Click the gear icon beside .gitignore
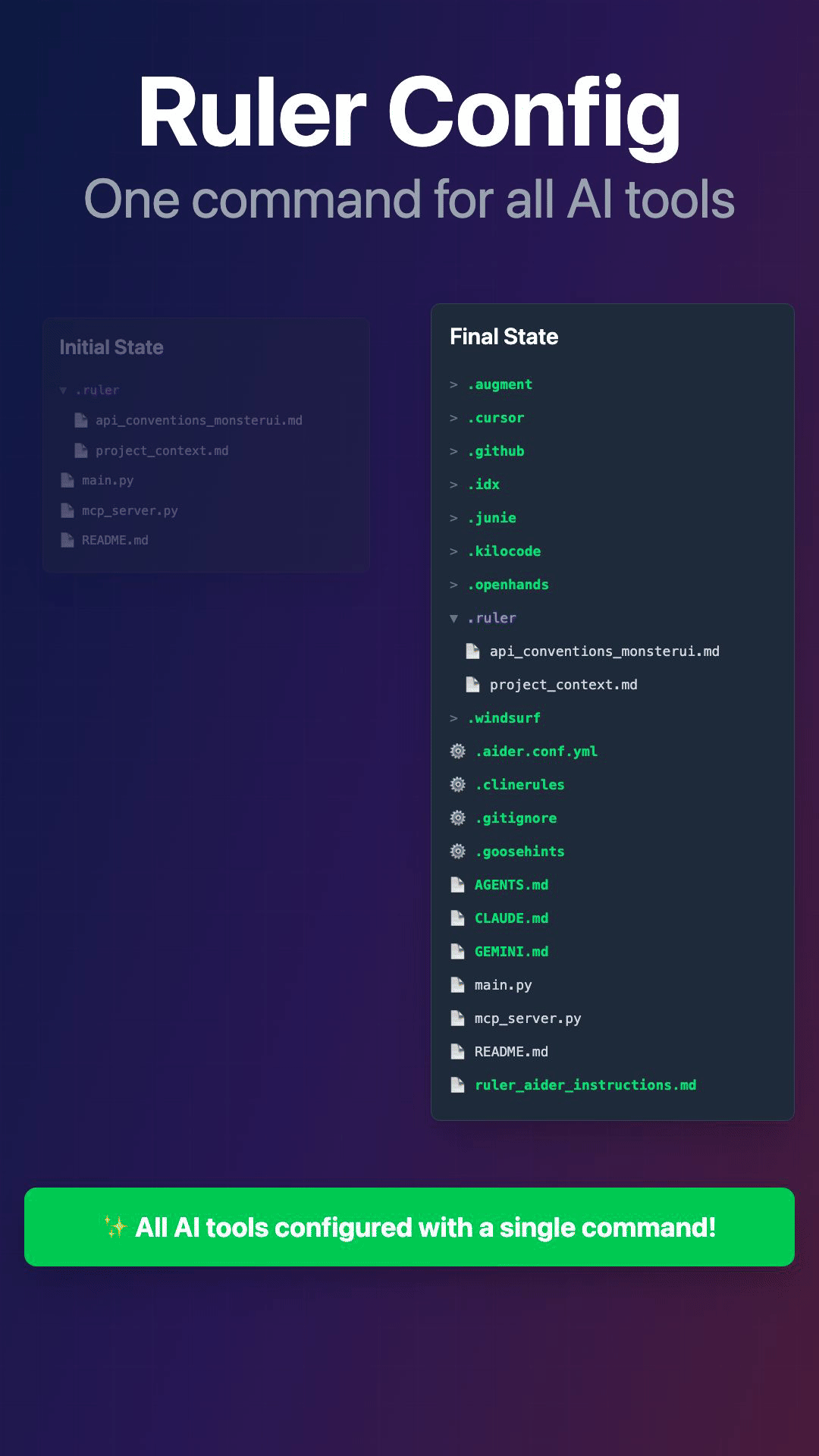The width and height of the screenshot is (819, 1456). coord(458,818)
